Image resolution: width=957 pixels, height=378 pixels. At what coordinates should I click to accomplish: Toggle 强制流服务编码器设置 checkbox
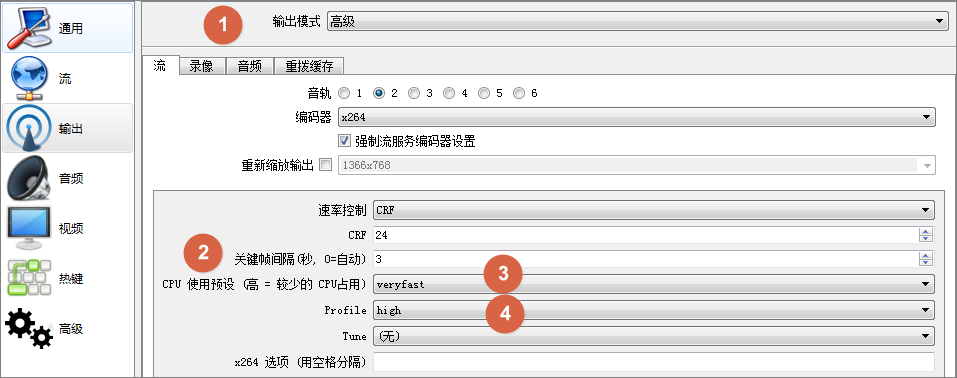point(344,141)
